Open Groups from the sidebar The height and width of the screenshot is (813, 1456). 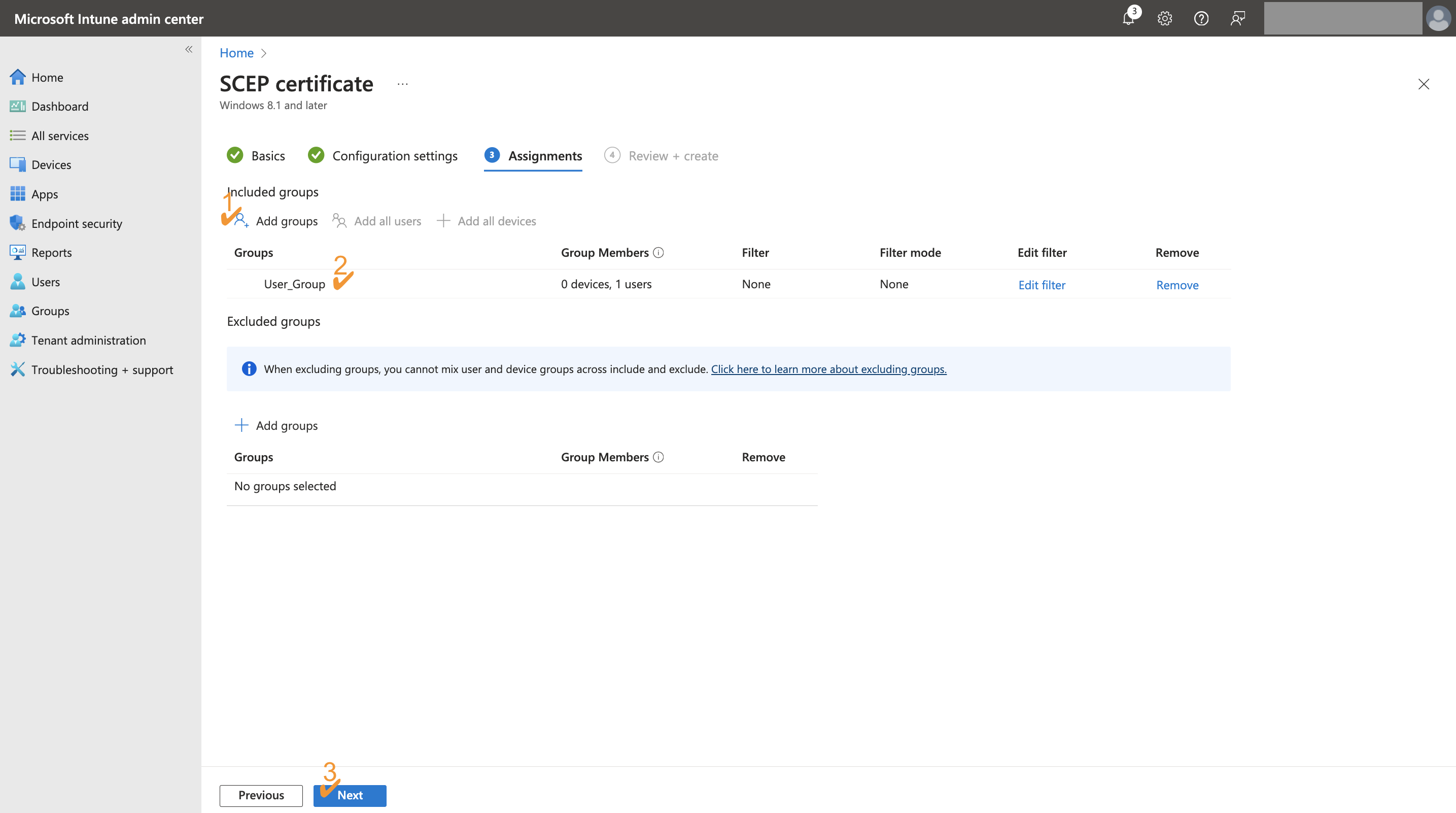[x=50, y=311]
